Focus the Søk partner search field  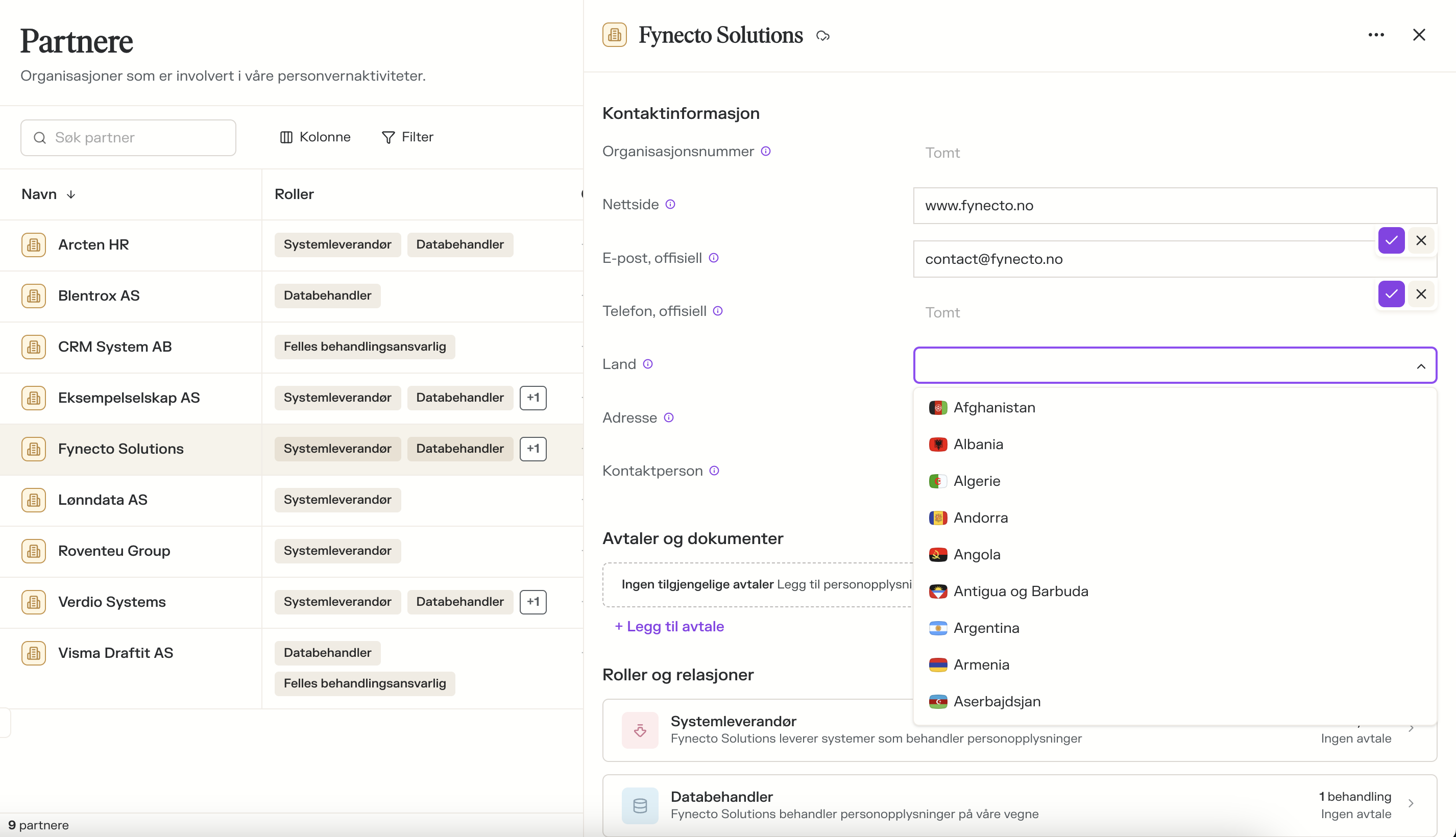128,137
